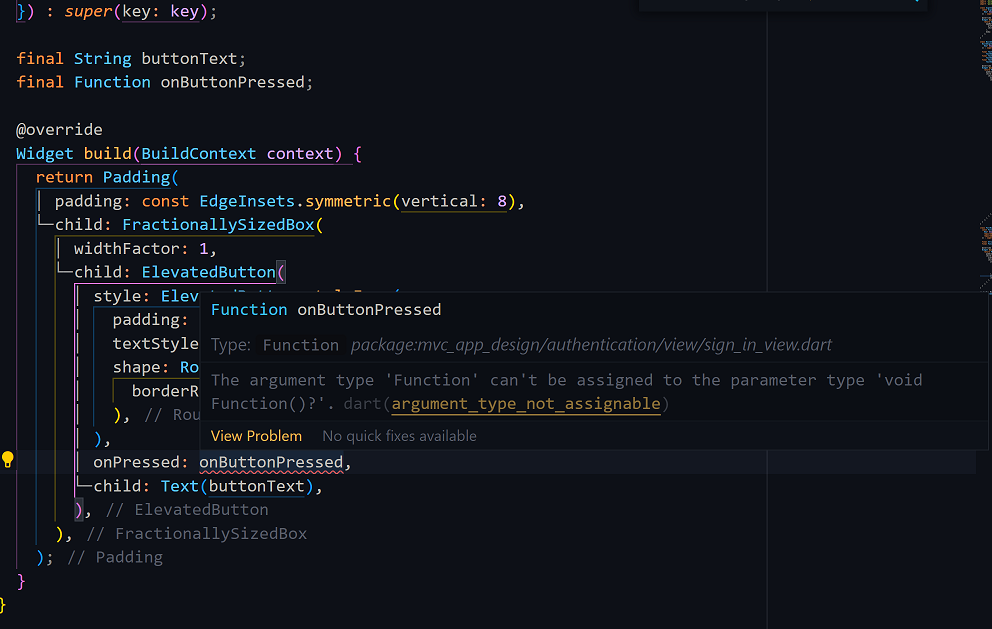Click FractionallySizedBox constructor
The image size is (992, 629).
(218, 225)
